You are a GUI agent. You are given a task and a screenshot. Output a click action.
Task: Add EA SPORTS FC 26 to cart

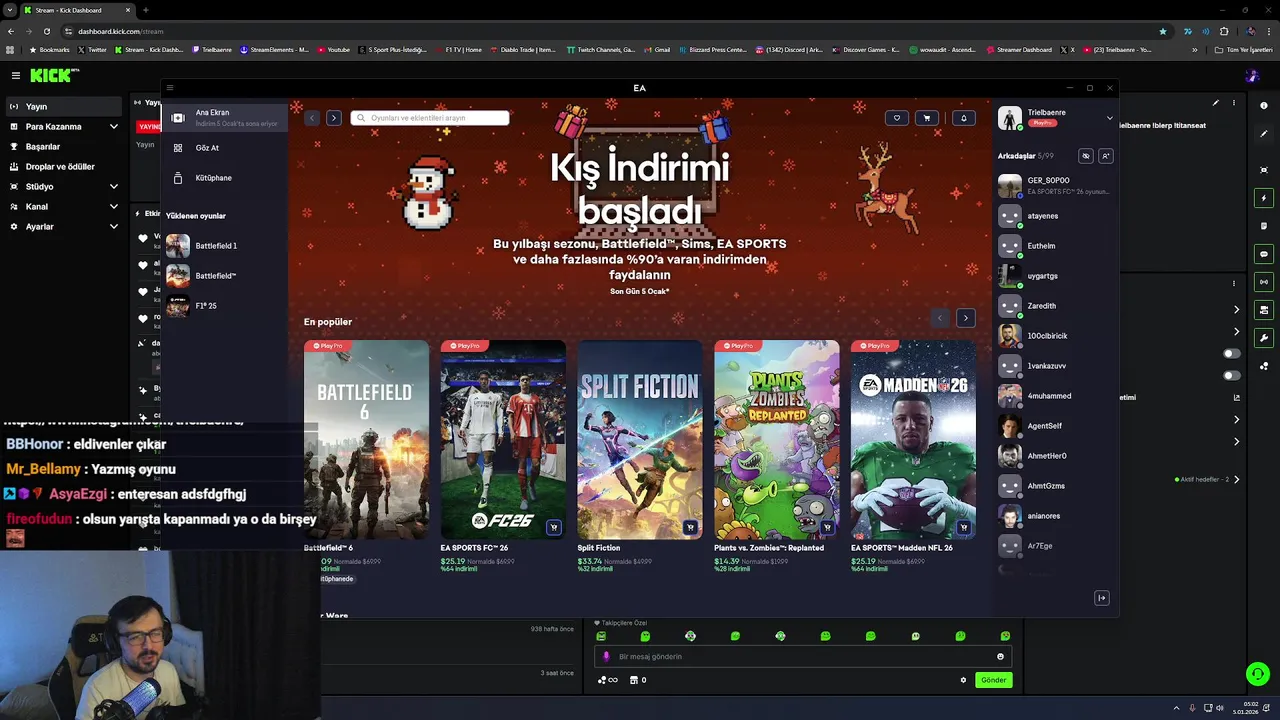click(x=554, y=527)
